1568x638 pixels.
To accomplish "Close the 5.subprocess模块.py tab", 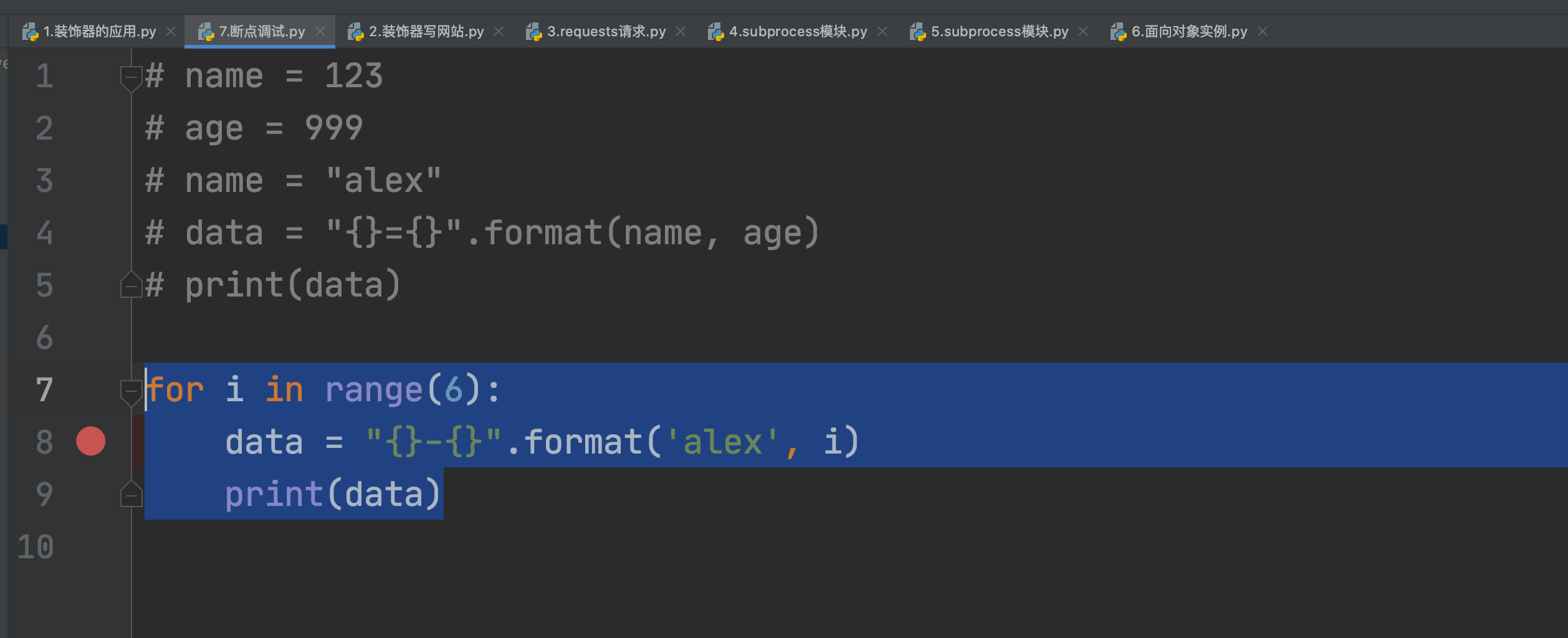I will click(x=1083, y=31).
